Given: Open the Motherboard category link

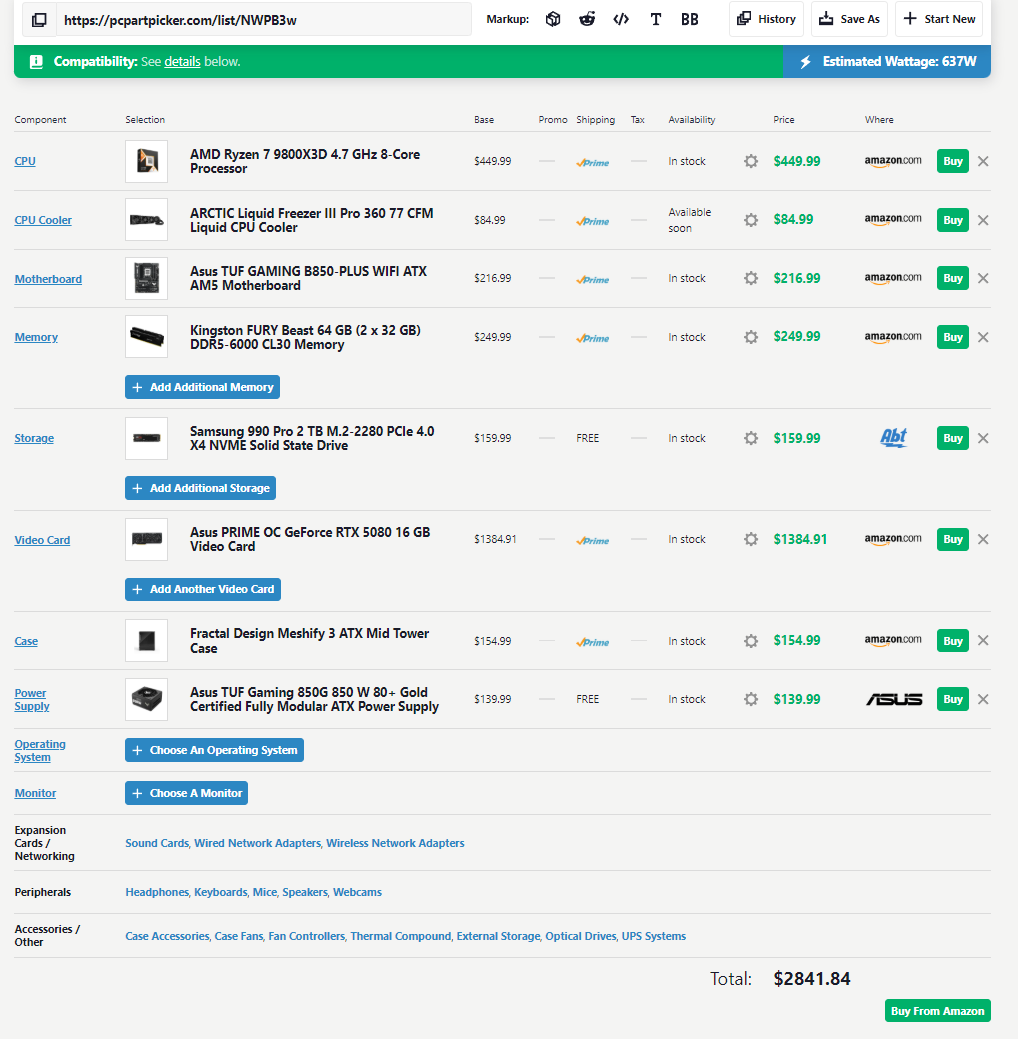Looking at the screenshot, I should click(x=48, y=279).
